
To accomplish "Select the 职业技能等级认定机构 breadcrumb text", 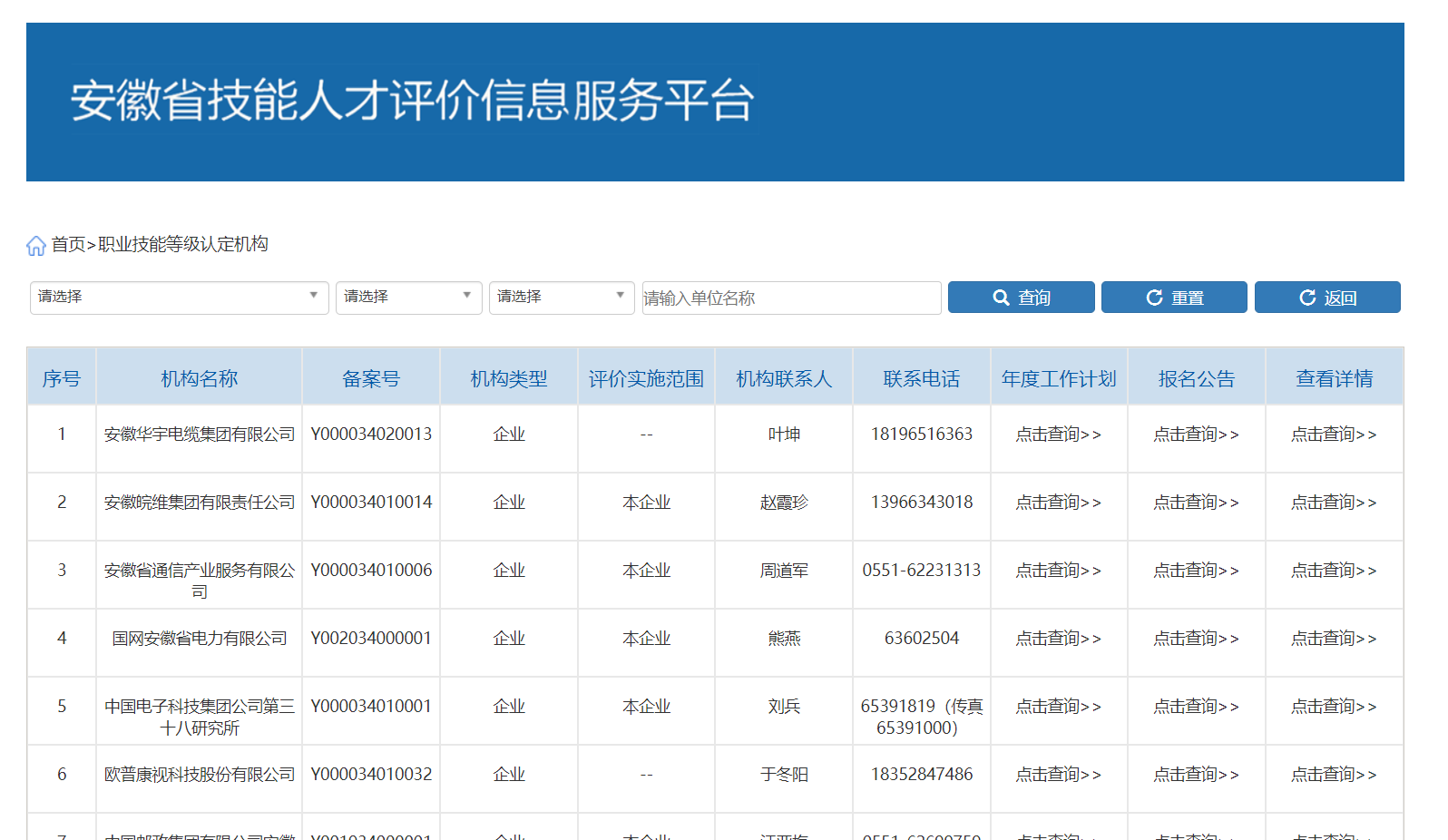I will [183, 245].
